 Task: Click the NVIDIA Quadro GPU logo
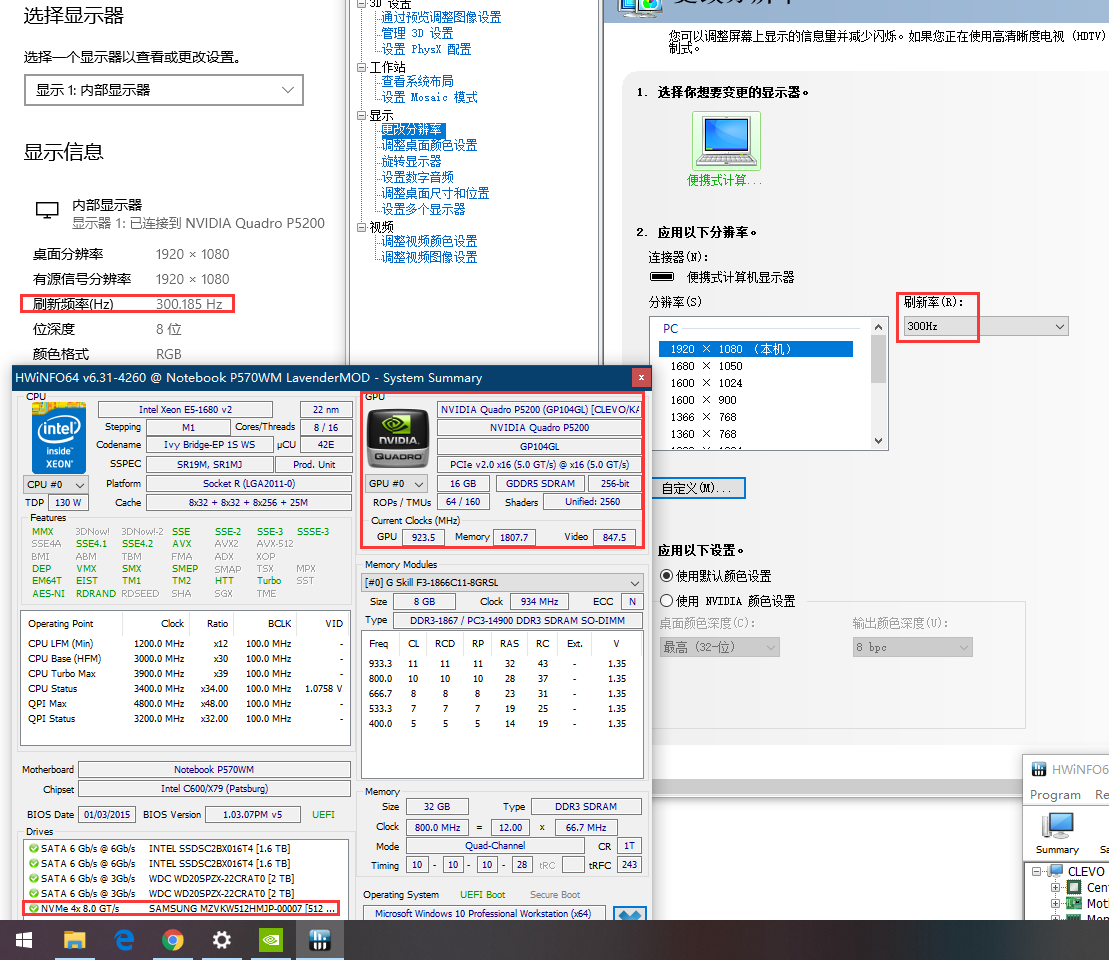pyautogui.click(x=397, y=439)
